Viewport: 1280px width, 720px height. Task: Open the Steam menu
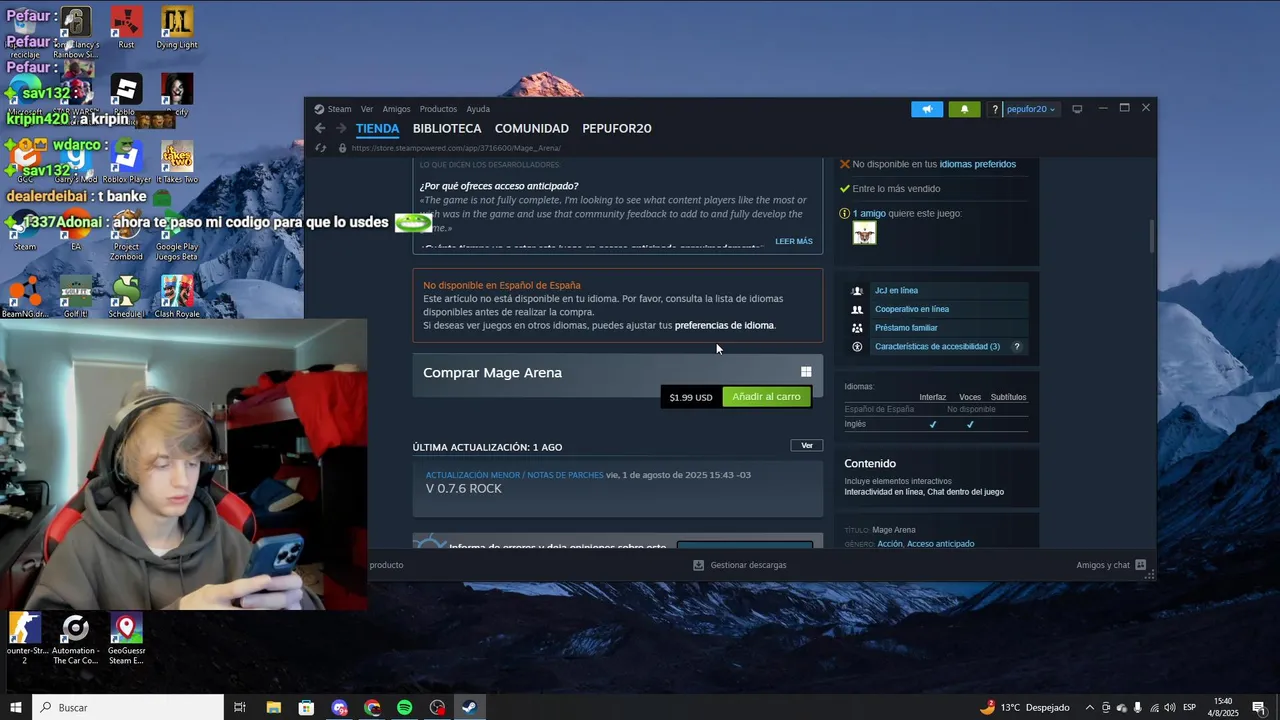(x=339, y=109)
